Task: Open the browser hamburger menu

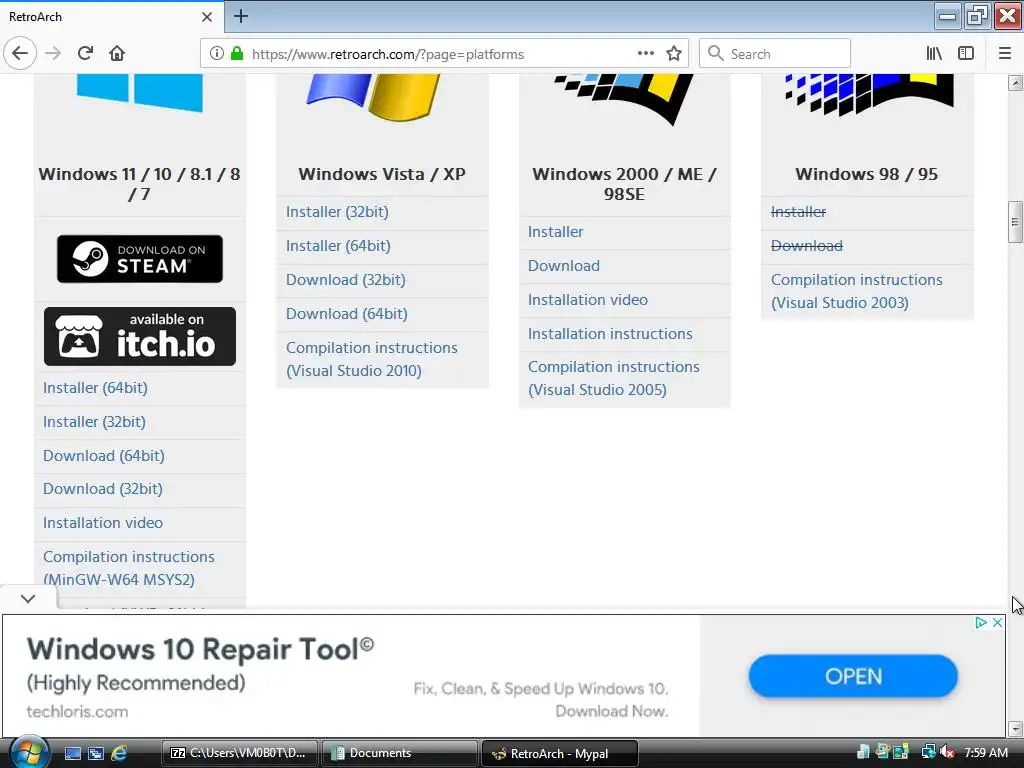Action: (1005, 54)
